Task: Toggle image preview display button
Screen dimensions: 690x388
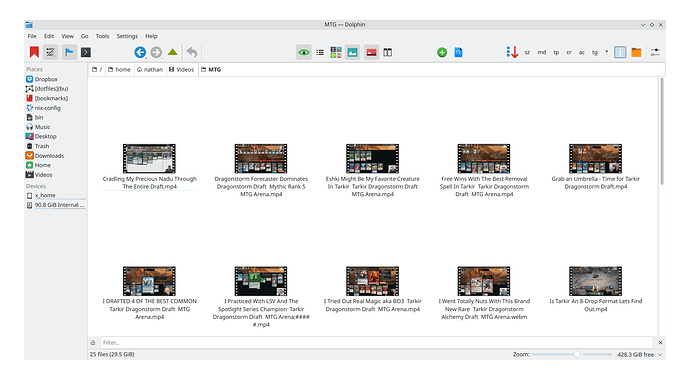Action: coord(352,52)
